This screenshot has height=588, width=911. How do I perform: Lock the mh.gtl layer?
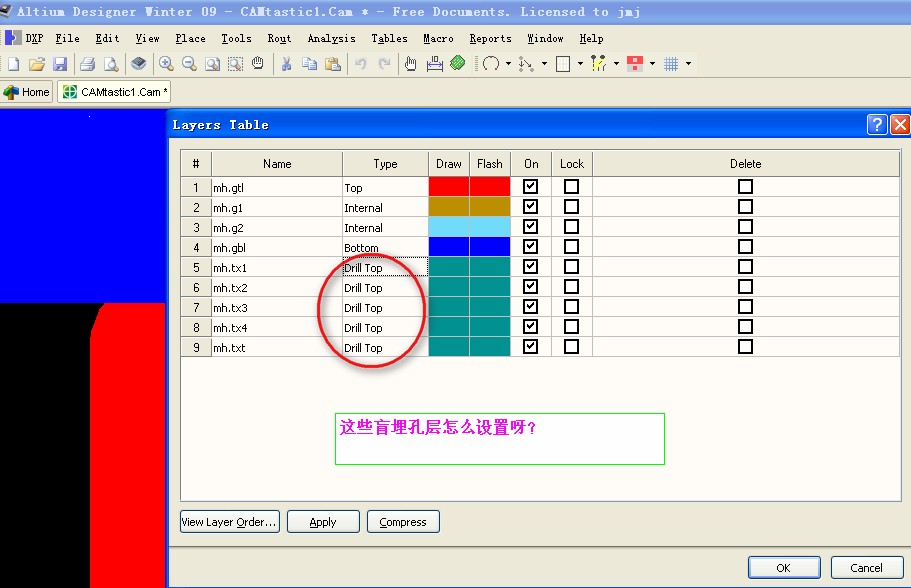coord(572,187)
